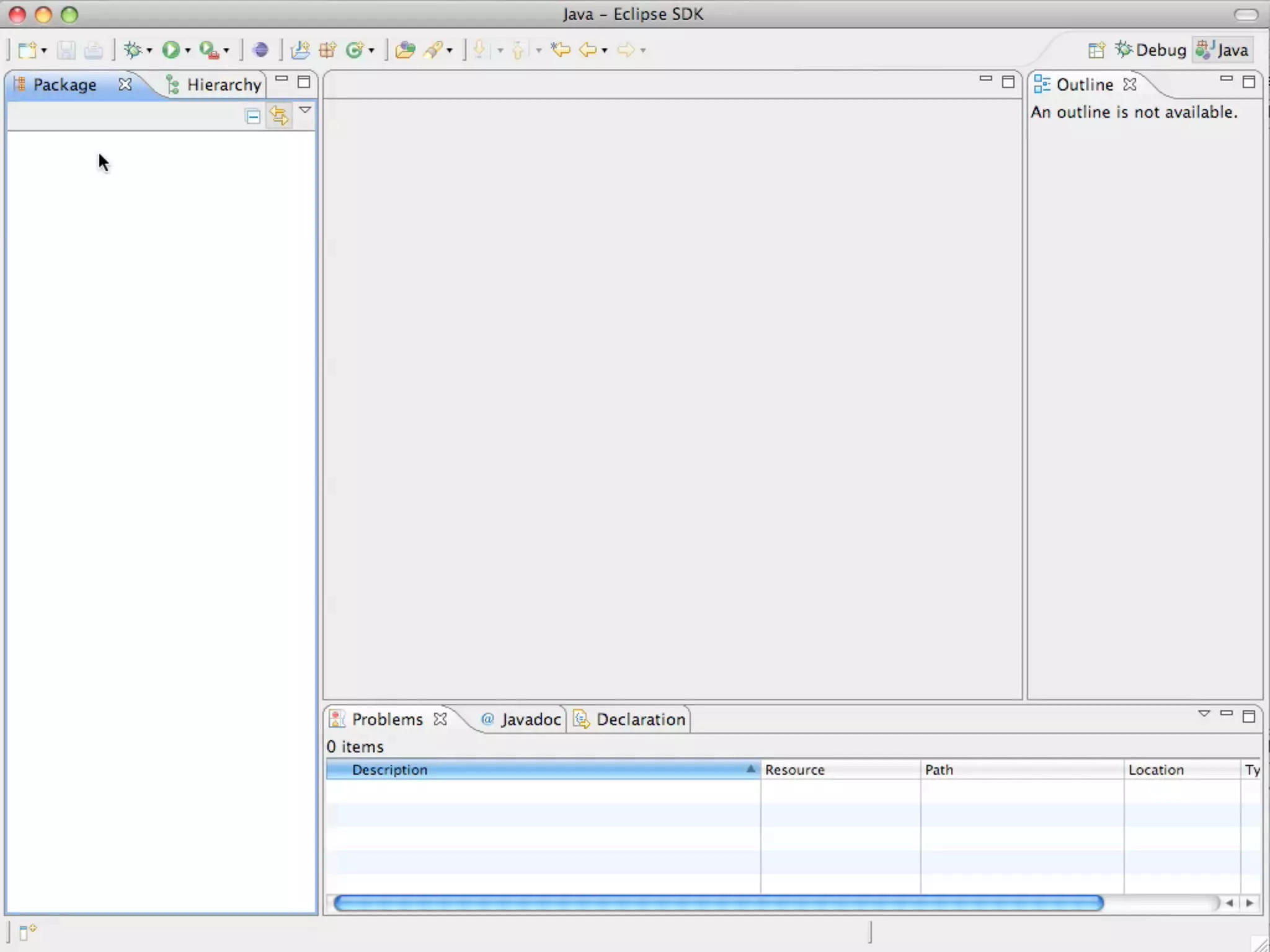1270x952 pixels.
Task: Click the window toolbar toggle pill button
Action: pos(1246,14)
